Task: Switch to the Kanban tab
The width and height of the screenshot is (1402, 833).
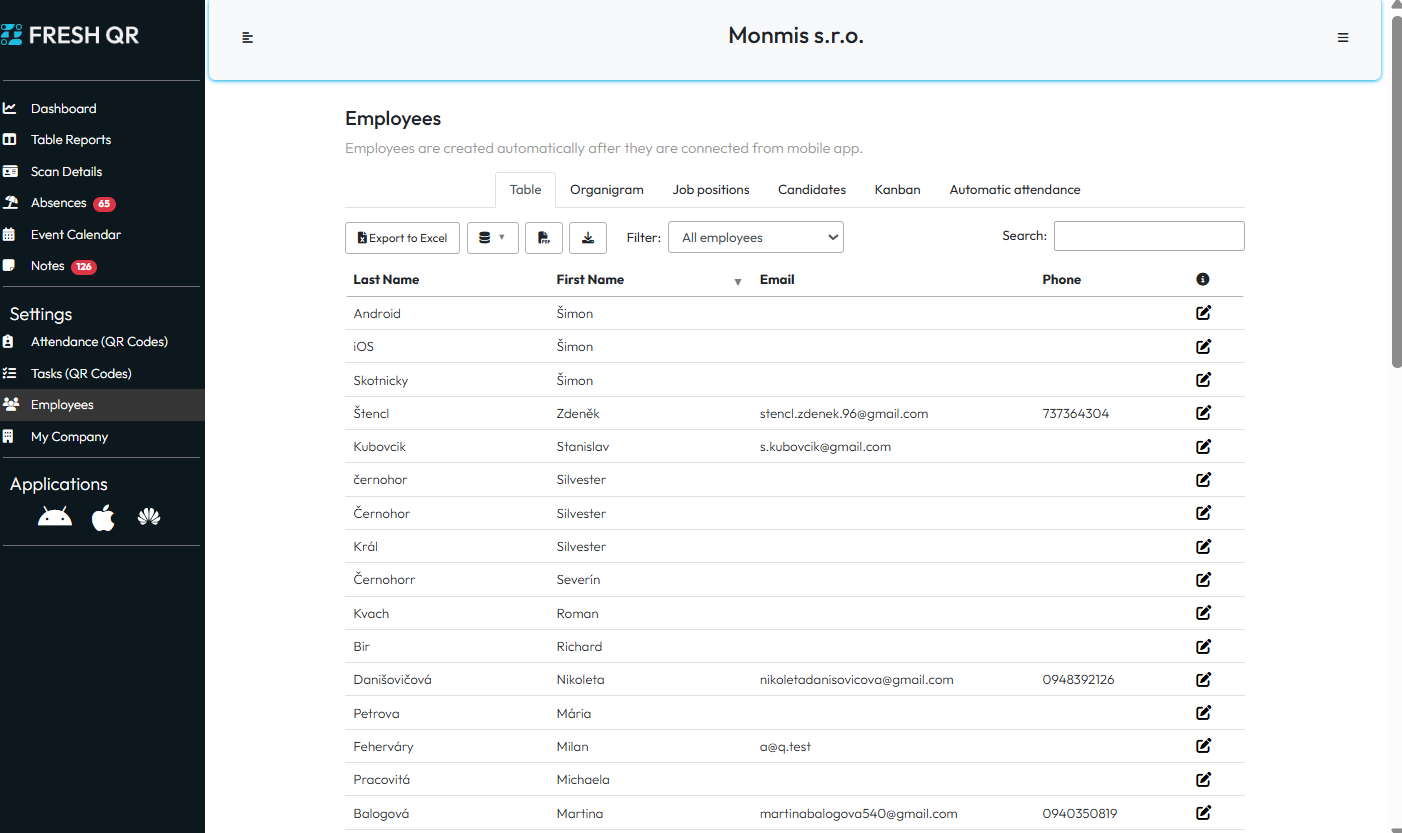Action: click(x=897, y=190)
